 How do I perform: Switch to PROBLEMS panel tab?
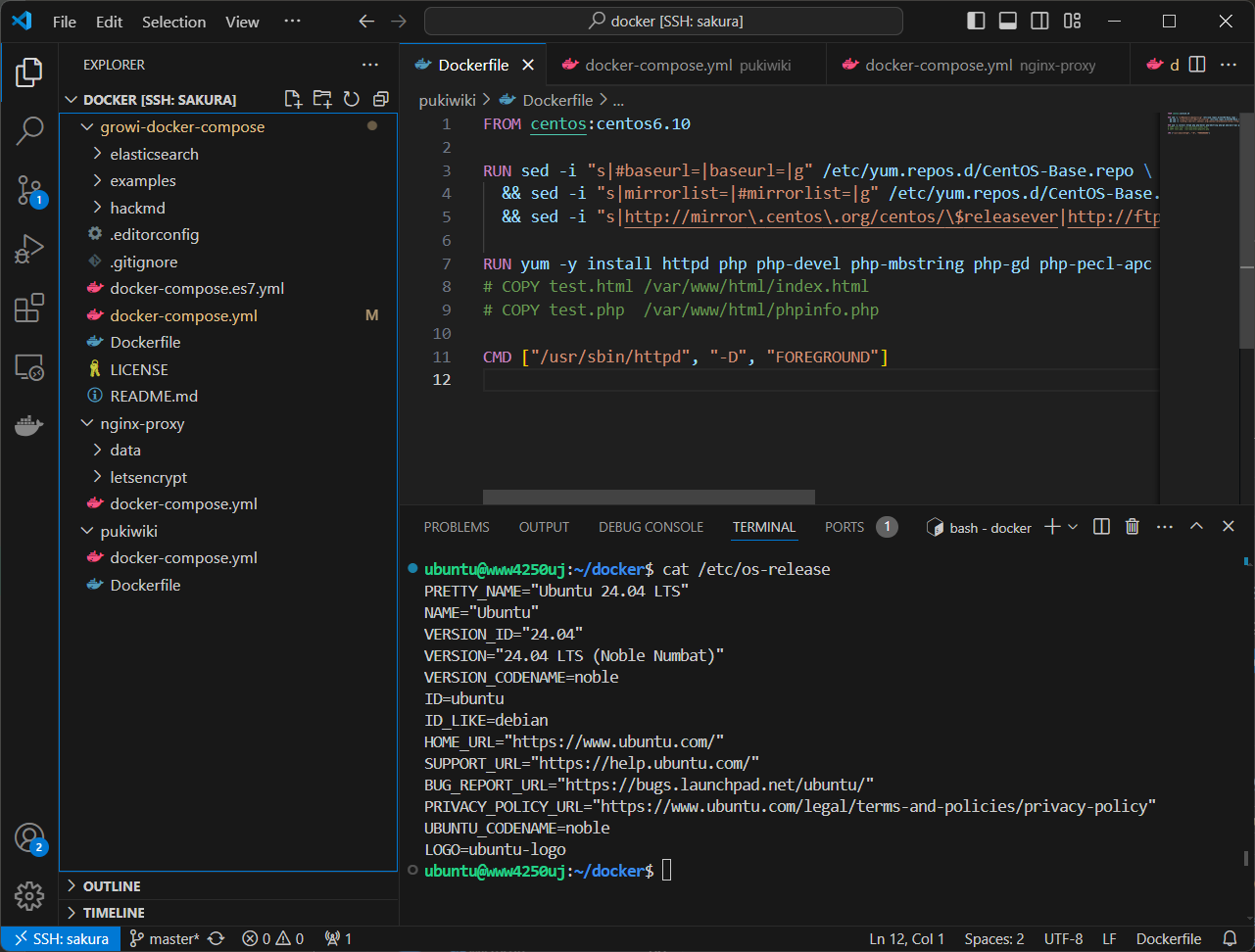pyautogui.click(x=457, y=527)
